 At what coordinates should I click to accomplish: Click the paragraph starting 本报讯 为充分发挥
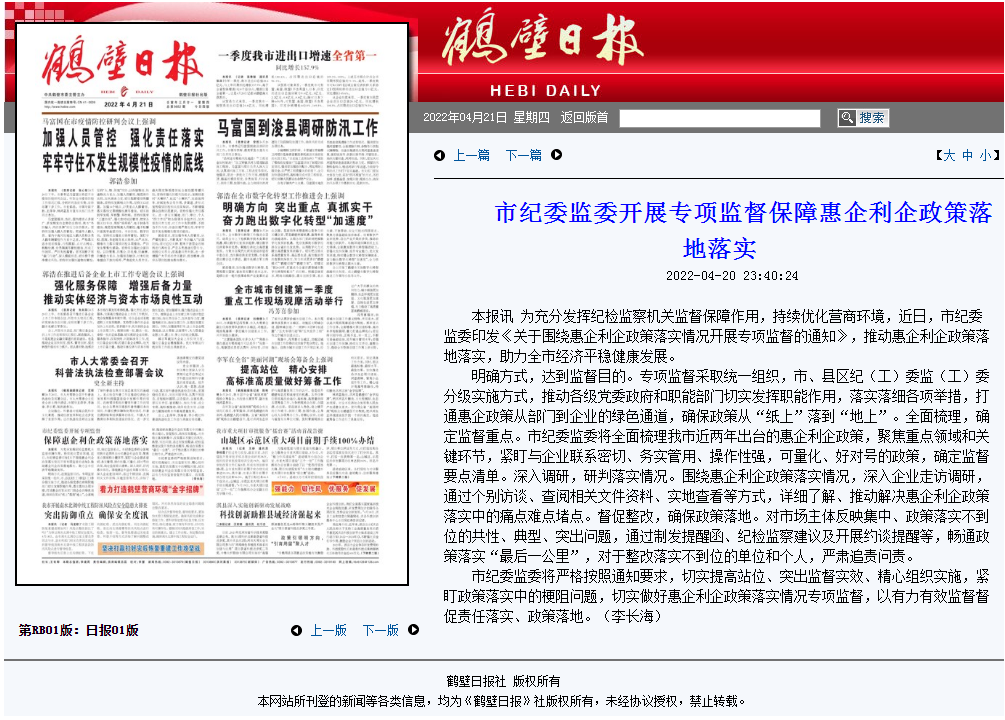tap(717, 336)
